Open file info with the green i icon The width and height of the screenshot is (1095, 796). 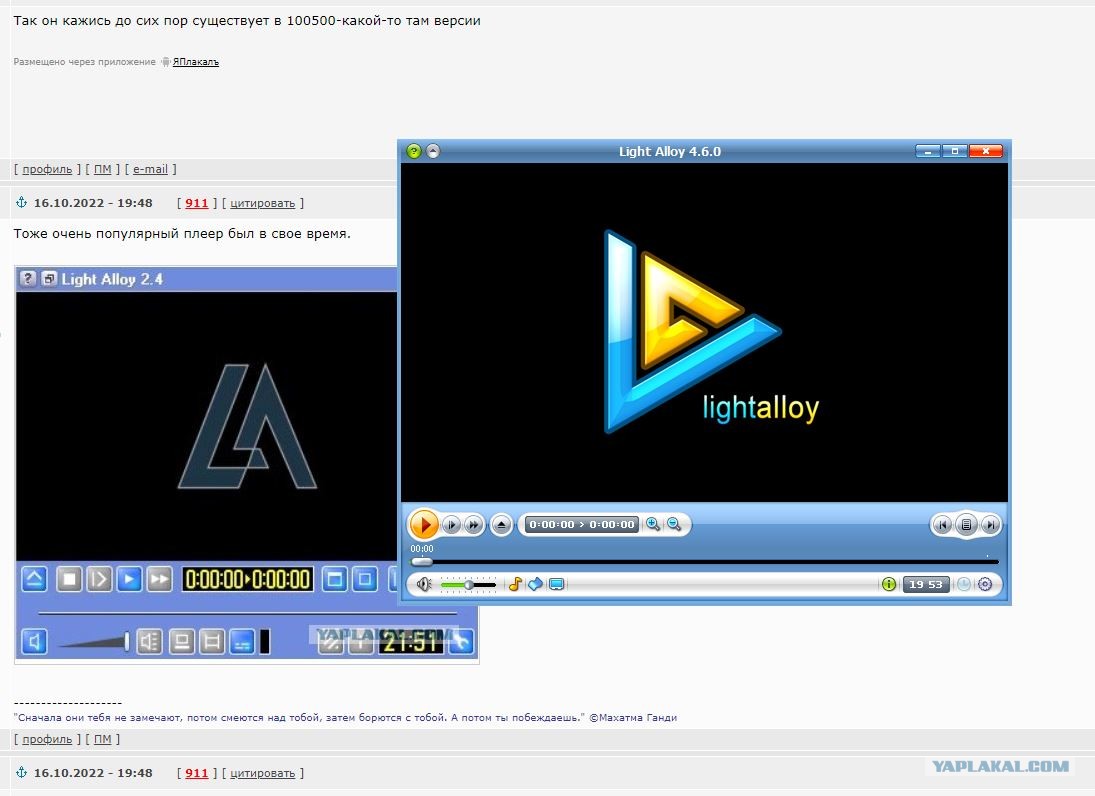pyautogui.click(x=889, y=584)
